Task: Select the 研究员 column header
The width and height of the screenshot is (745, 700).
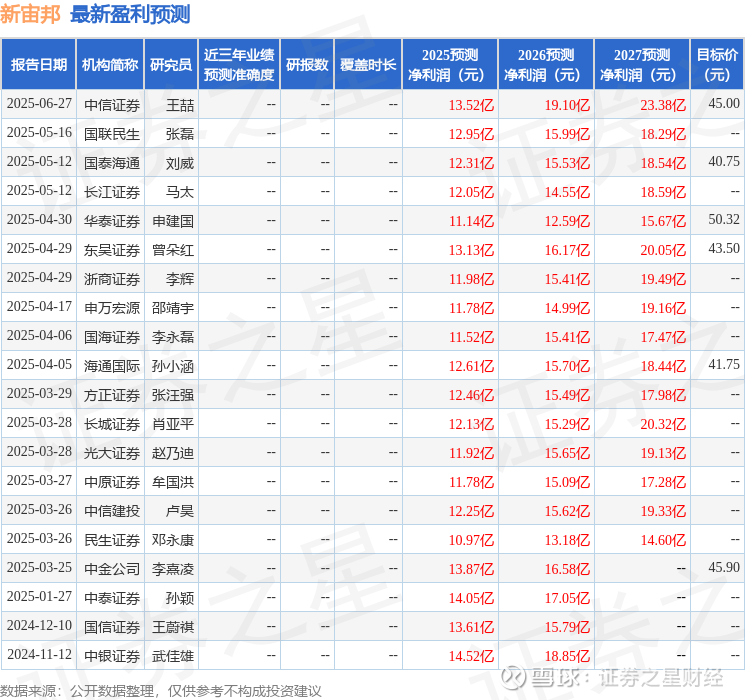Action: click(171, 65)
